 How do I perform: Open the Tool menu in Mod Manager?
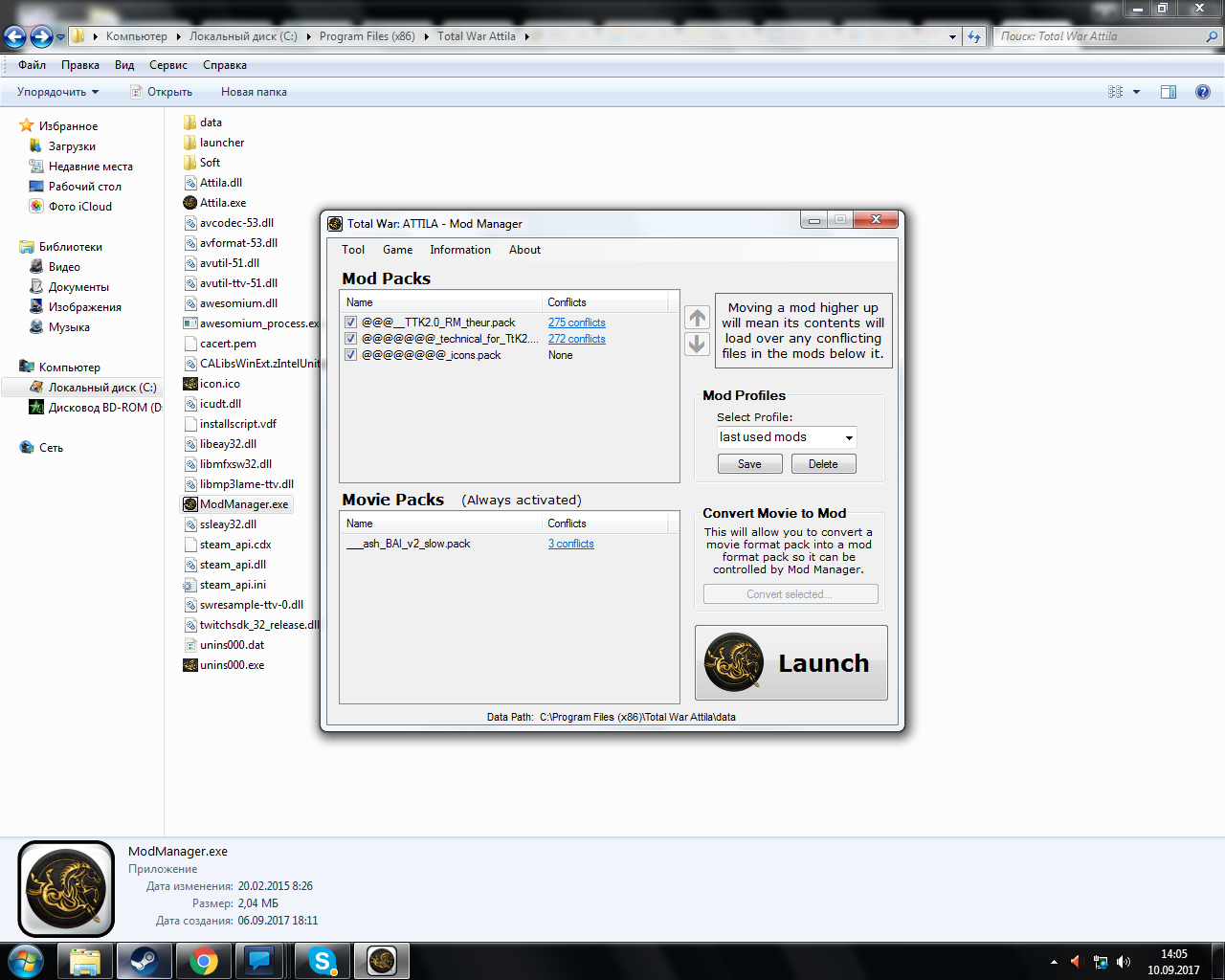point(353,250)
